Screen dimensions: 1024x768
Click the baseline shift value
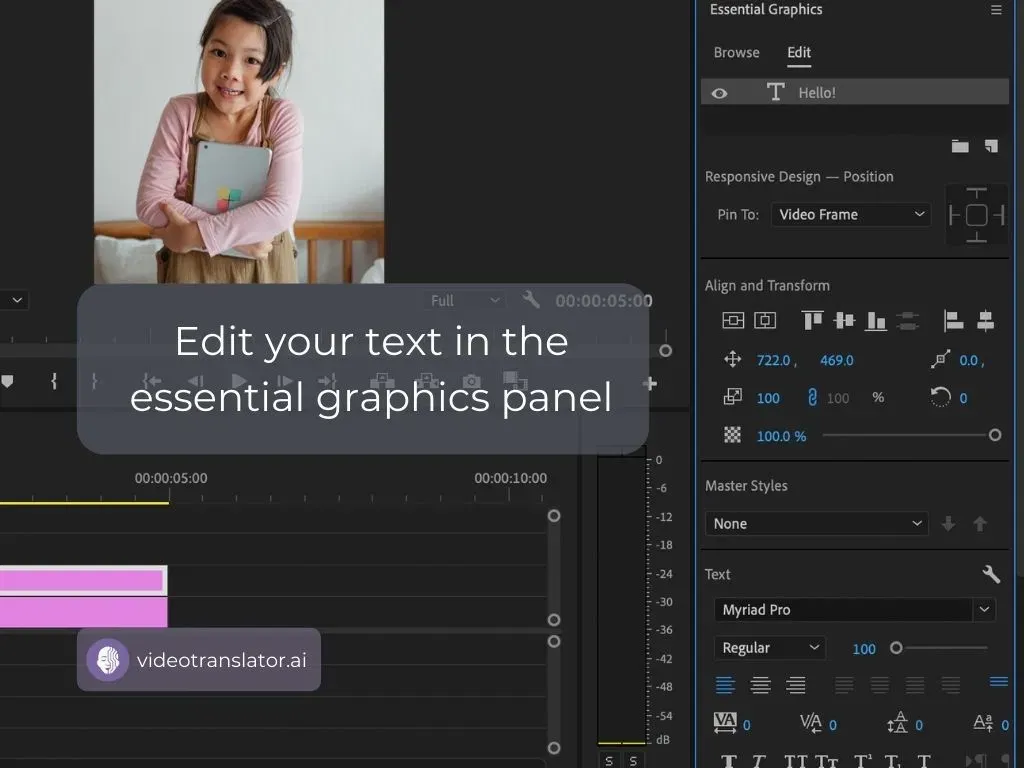(1004, 725)
